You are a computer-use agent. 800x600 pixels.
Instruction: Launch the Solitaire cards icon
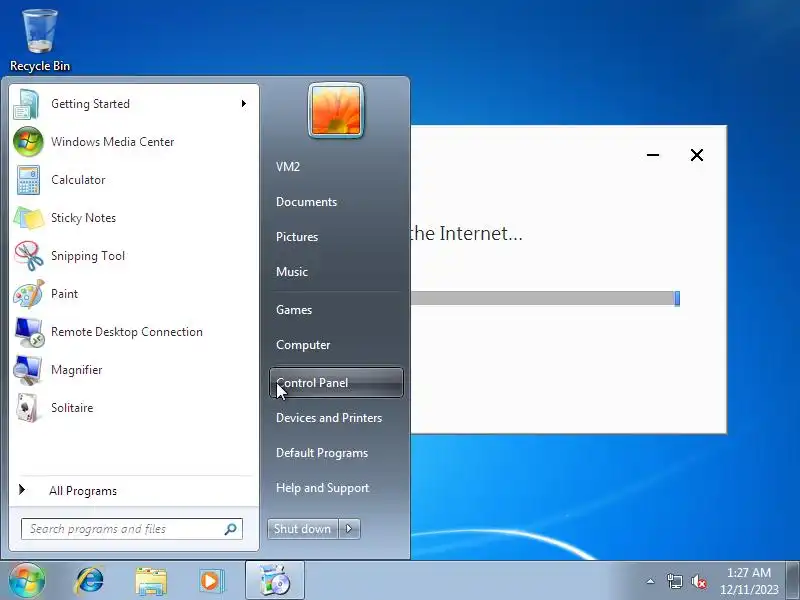point(28,408)
